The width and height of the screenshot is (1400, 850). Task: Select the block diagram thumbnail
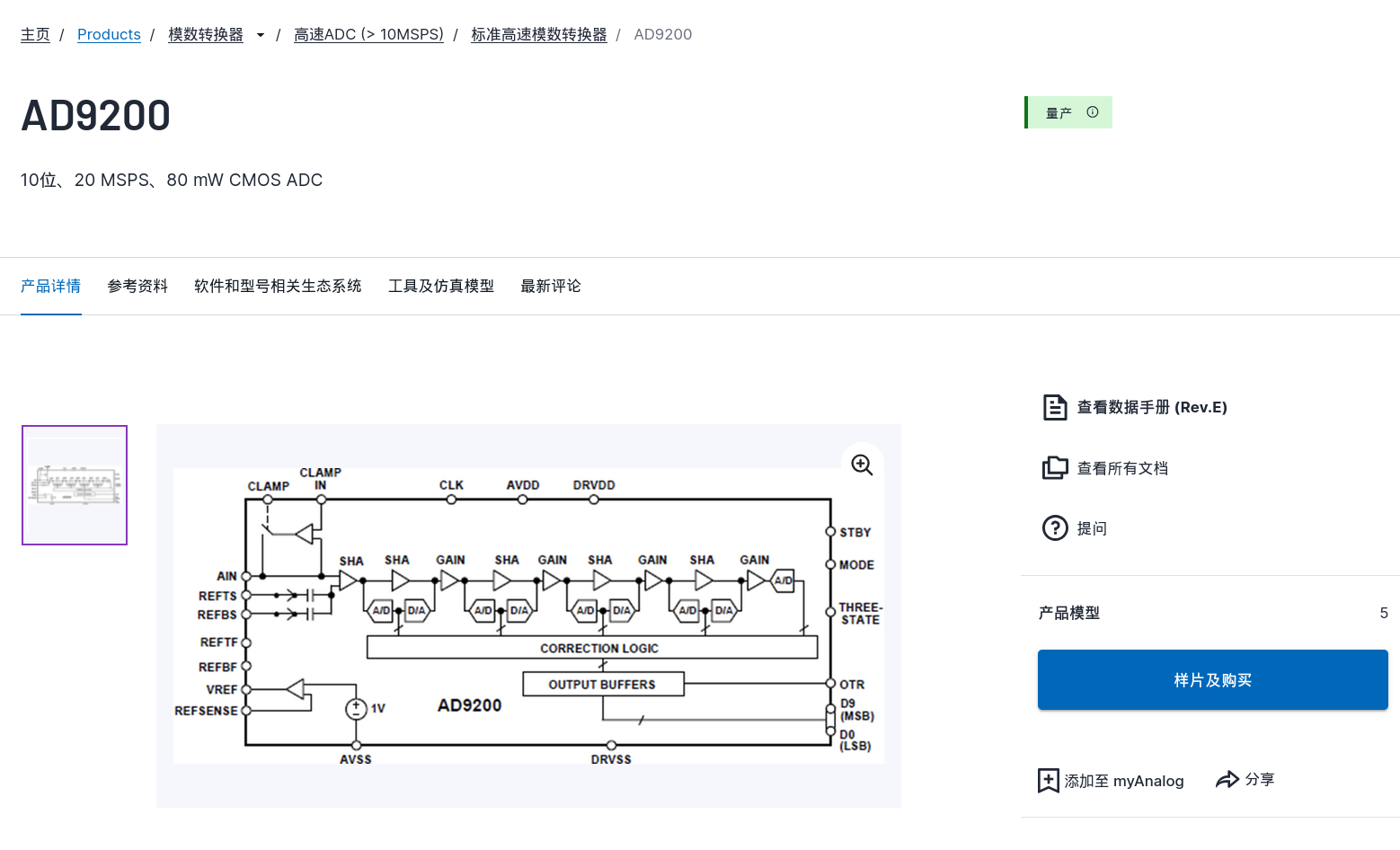click(x=75, y=485)
